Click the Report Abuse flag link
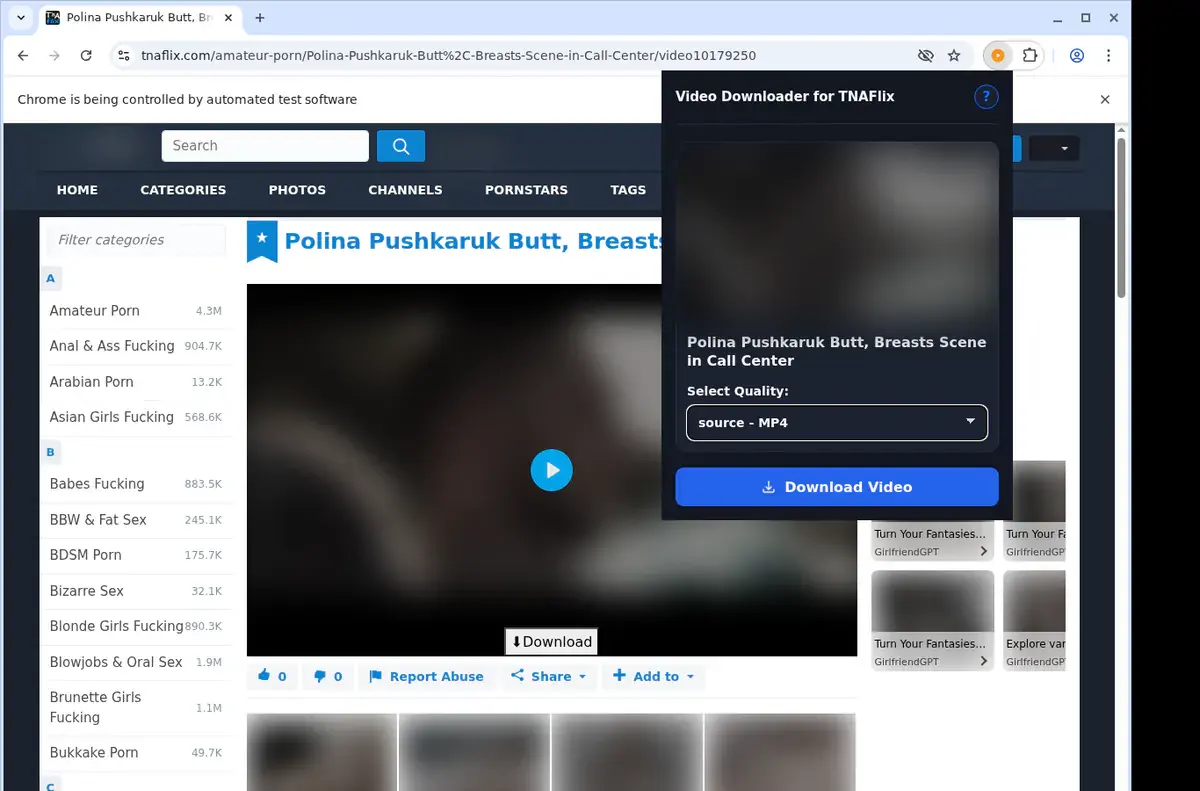Viewport: 1200px width, 791px height. coord(426,676)
